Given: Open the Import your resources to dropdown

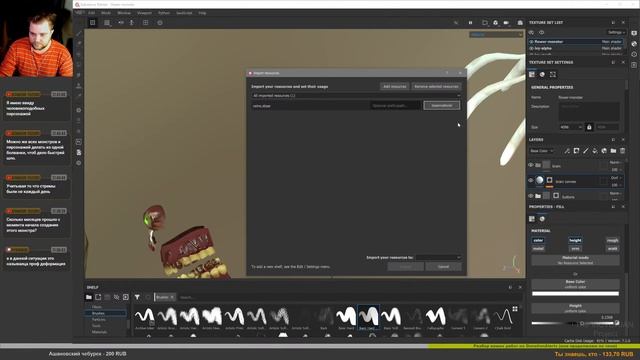Looking at the screenshot, I should pyautogui.click(x=439, y=258).
